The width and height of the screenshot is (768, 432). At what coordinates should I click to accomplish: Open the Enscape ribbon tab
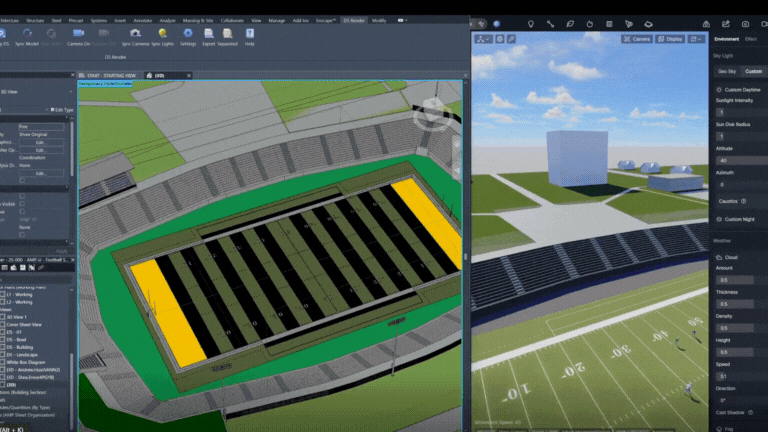[326, 21]
